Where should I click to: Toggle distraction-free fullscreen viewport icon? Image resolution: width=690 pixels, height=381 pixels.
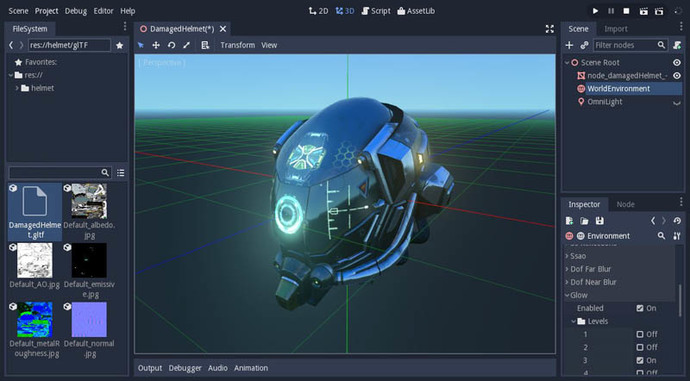click(550, 29)
